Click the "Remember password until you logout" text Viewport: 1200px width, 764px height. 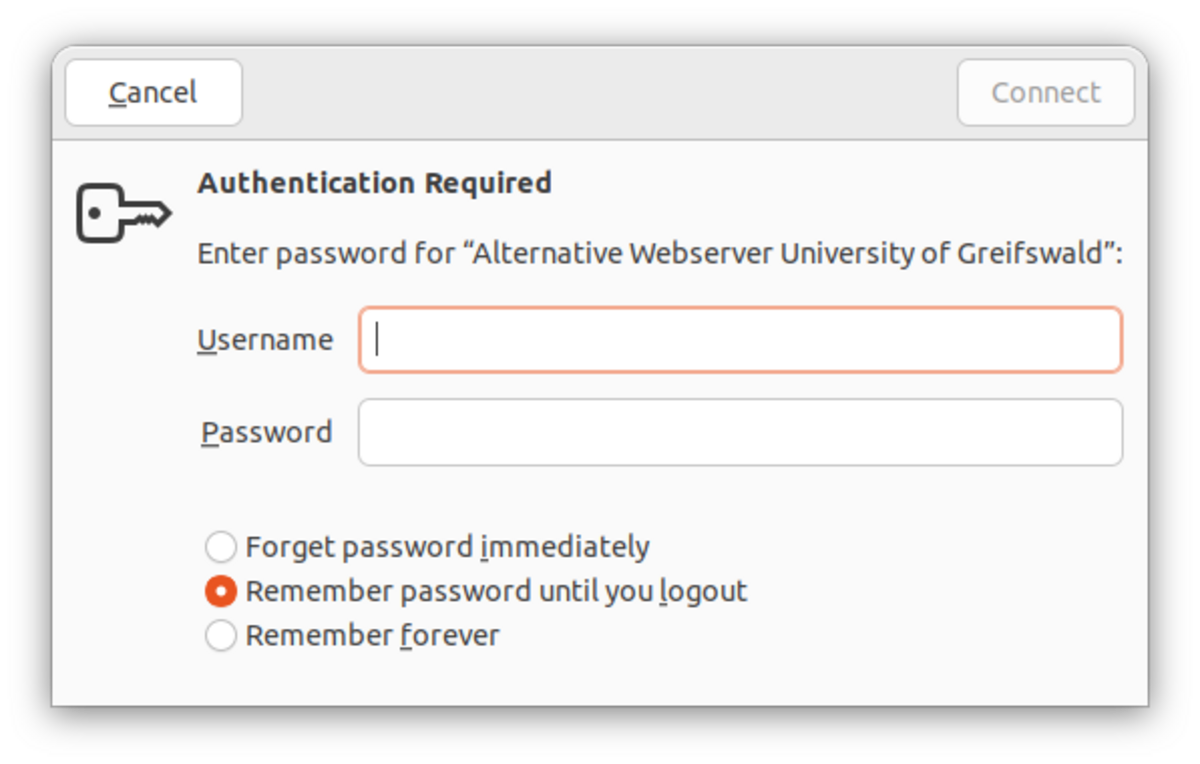click(x=496, y=591)
